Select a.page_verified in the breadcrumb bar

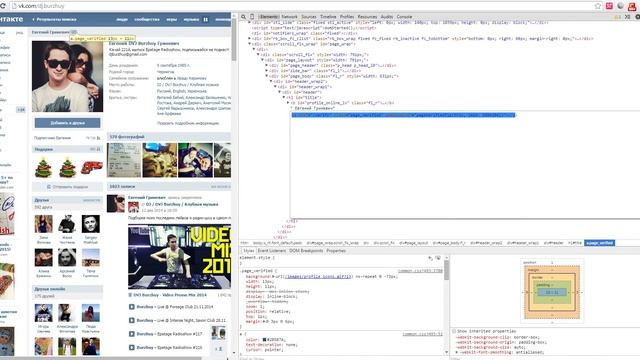coord(599,243)
